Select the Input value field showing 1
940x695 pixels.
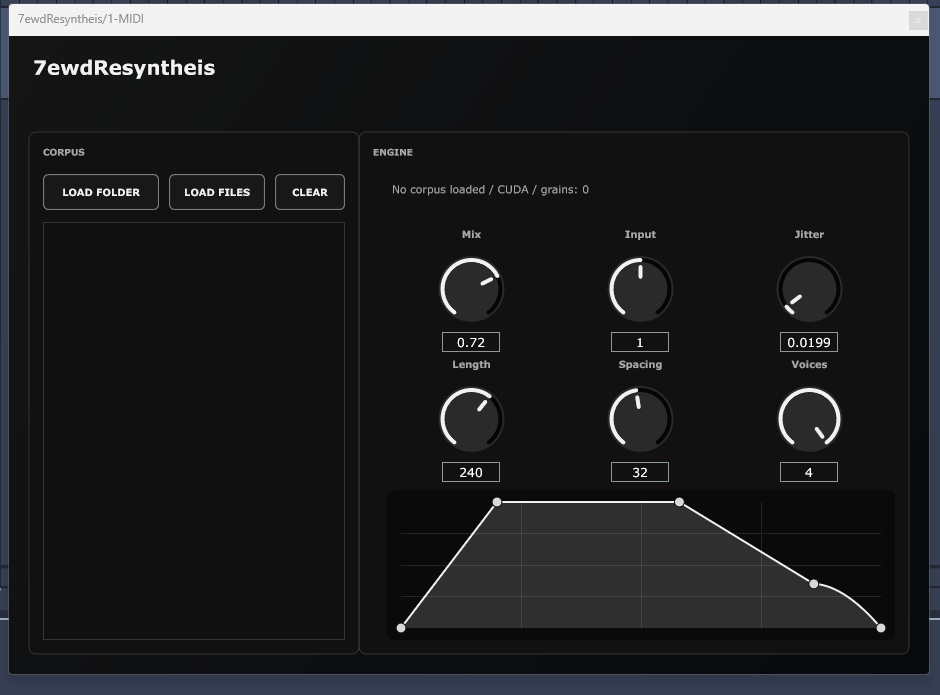click(x=640, y=342)
